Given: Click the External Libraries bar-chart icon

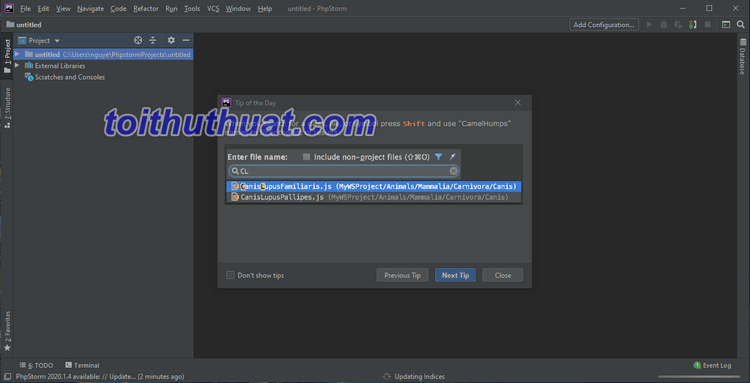Looking at the screenshot, I should (29, 66).
